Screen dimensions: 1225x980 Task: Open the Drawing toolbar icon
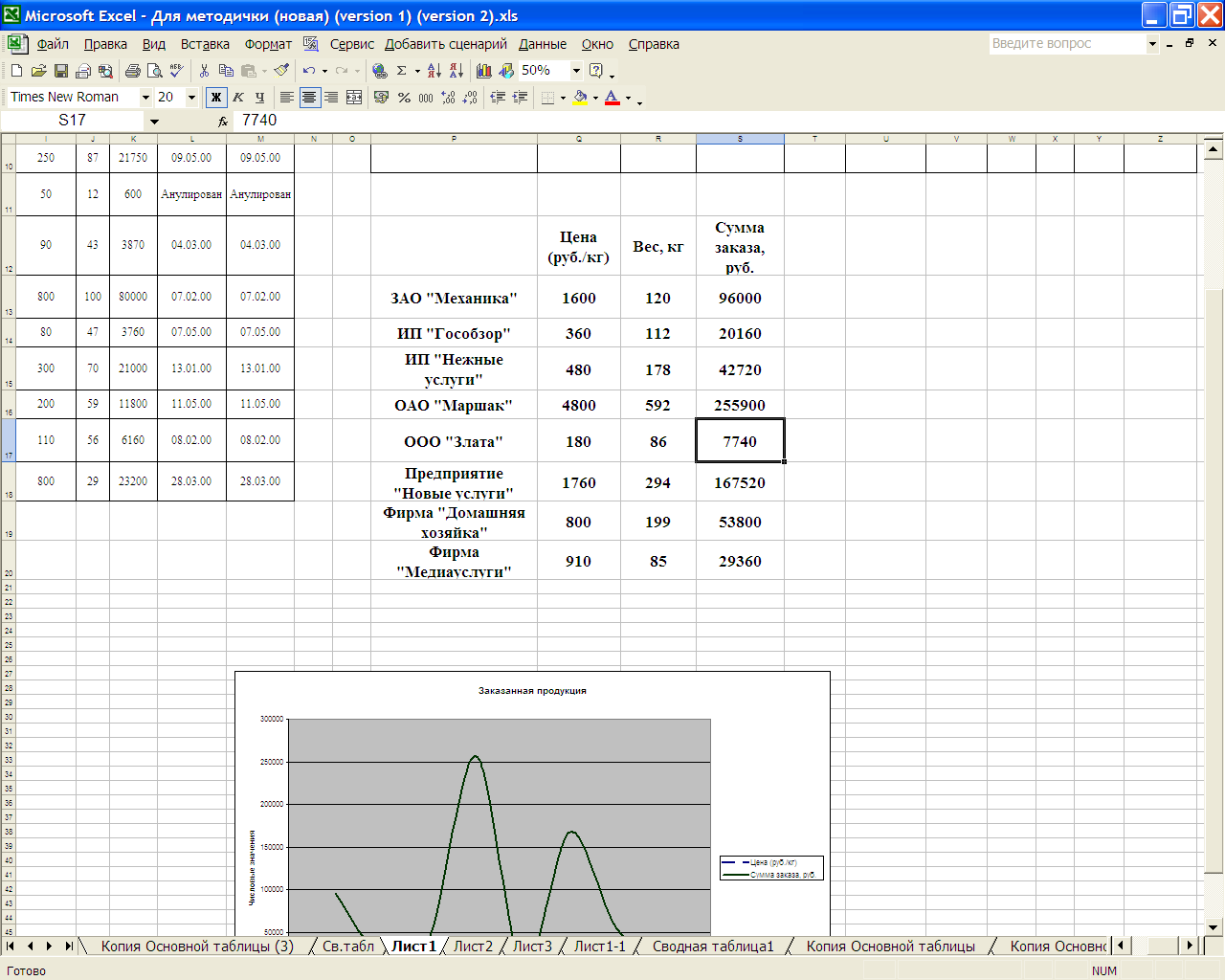coord(505,71)
